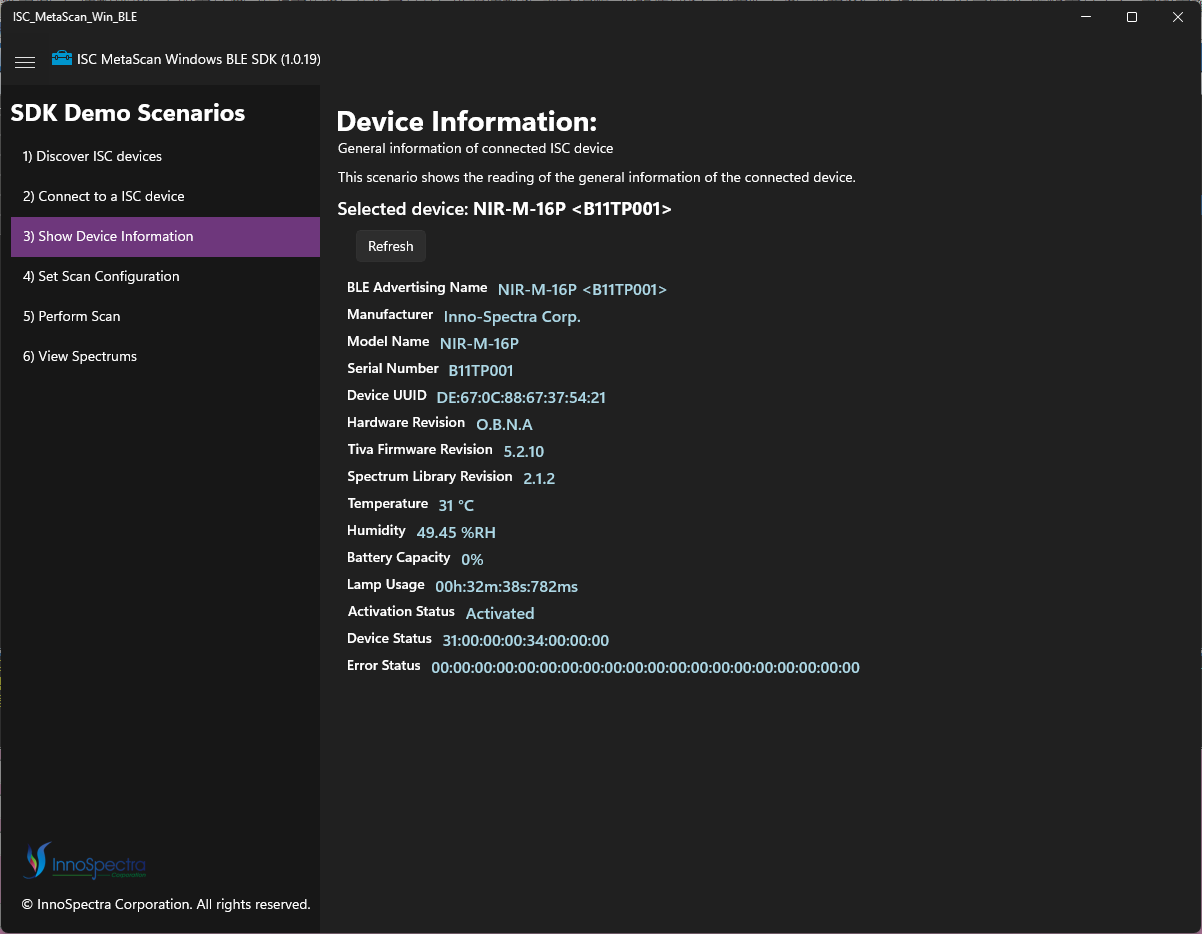Click Model Name value NIR-M-16P

[479, 344]
